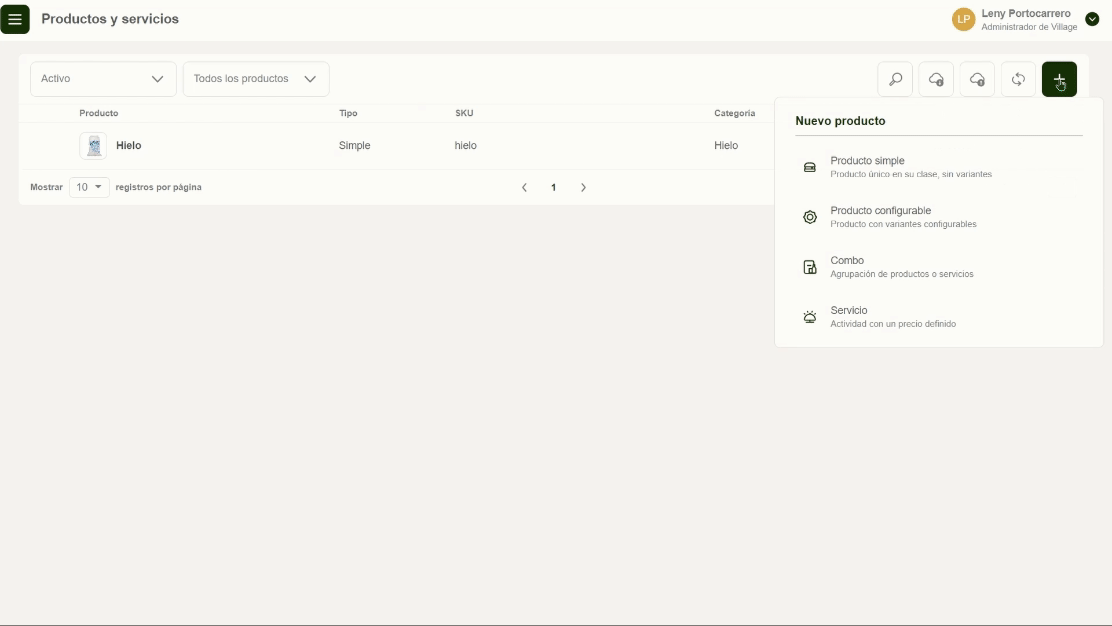Open the Todos los productos filter dropdown
Image resolution: width=1112 pixels, height=626 pixels.
click(x=256, y=79)
